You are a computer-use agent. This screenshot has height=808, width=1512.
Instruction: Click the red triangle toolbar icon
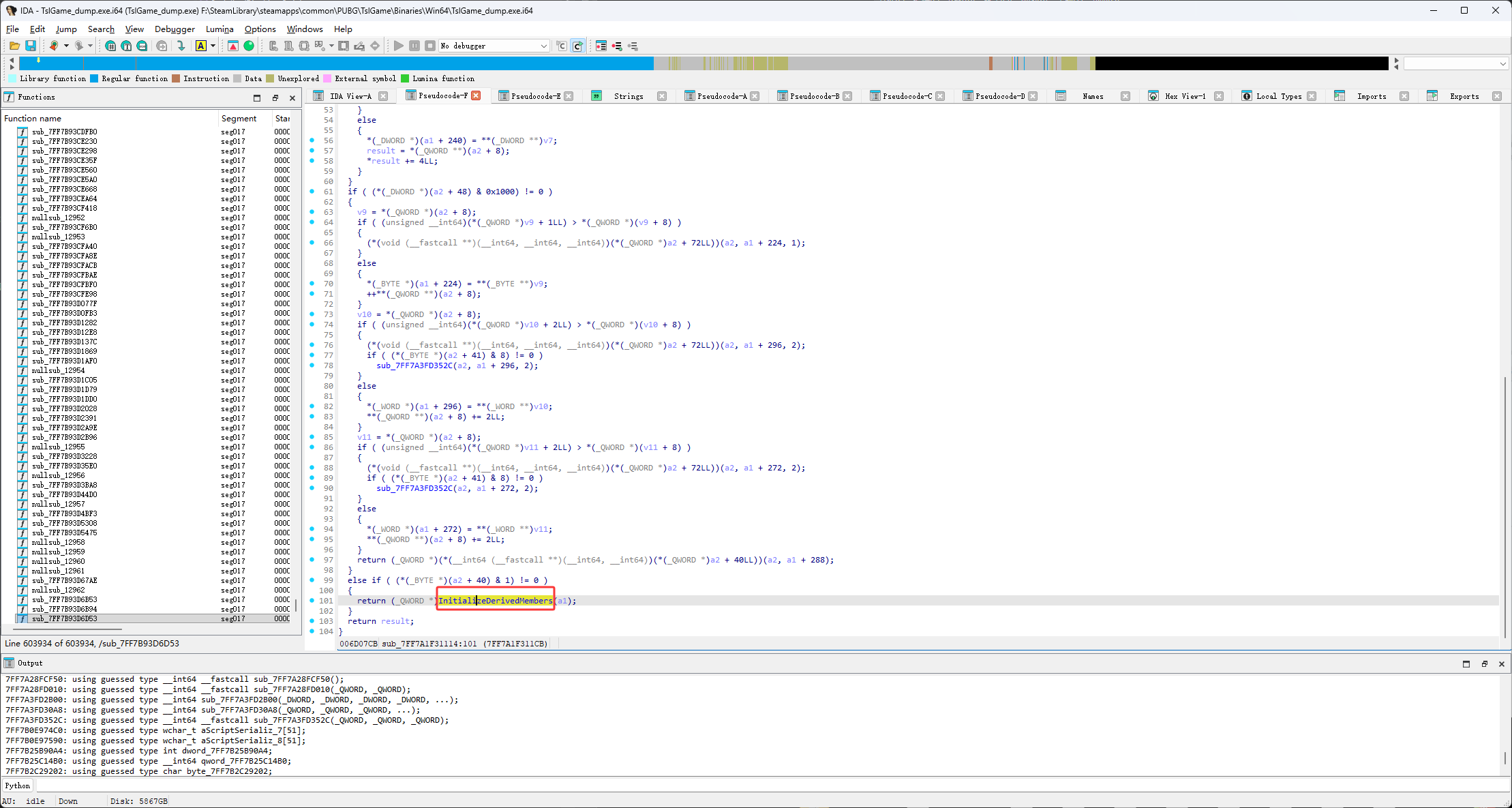pos(233,46)
